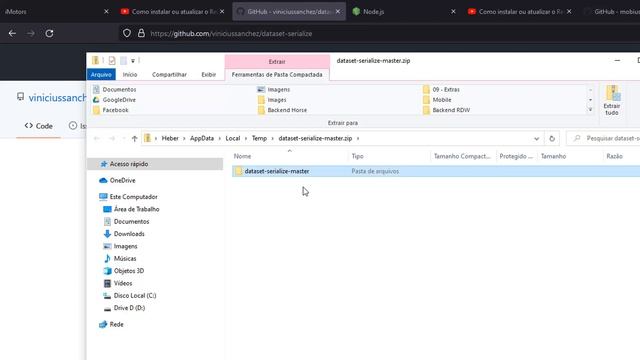Click the Explorer forward arrow

click(111, 139)
